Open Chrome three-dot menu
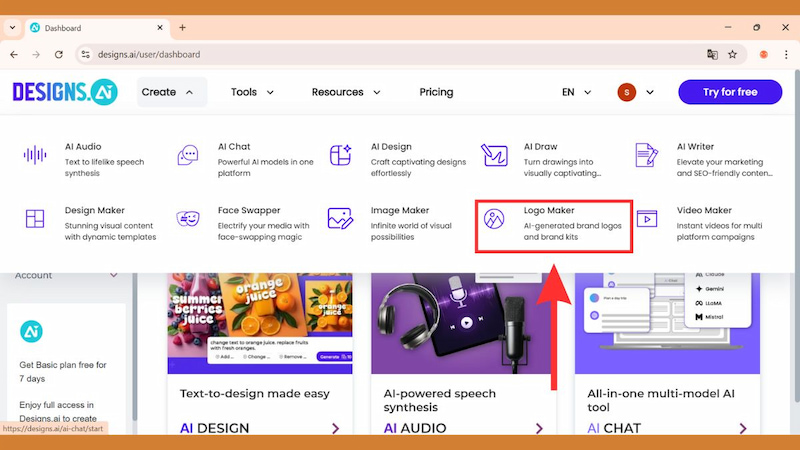 786,55
